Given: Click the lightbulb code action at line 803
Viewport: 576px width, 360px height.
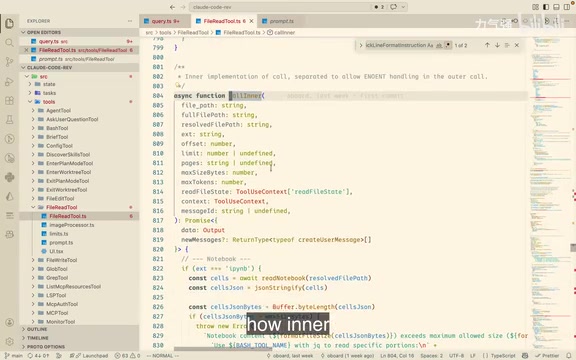Looking at the screenshot, I should (x=178, y=86).
